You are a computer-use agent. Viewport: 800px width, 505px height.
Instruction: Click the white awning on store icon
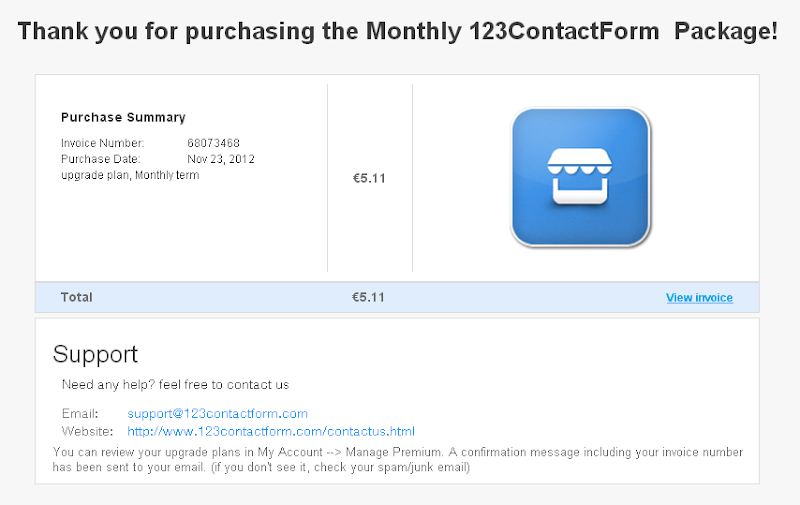(x=580, y=161)
